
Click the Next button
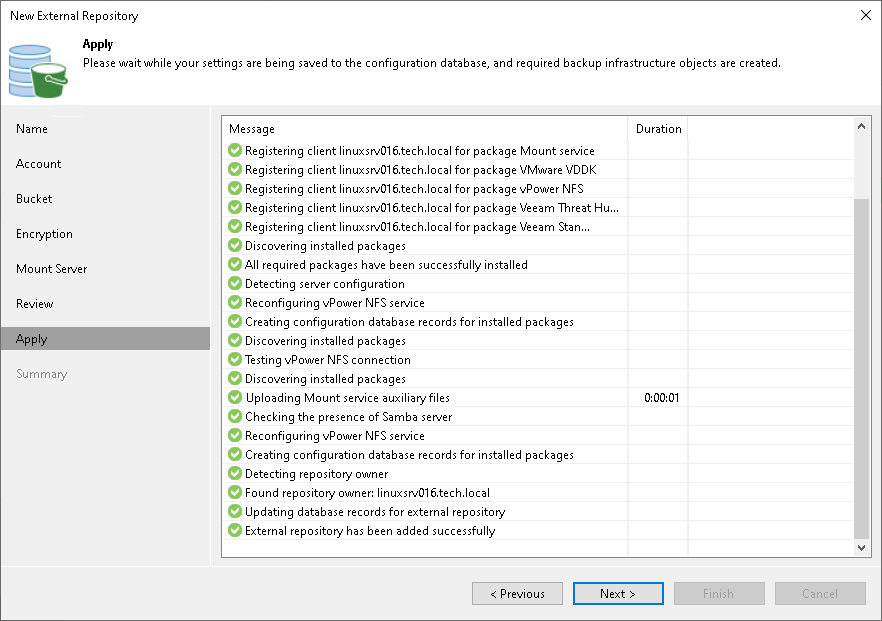pos(618,593)
